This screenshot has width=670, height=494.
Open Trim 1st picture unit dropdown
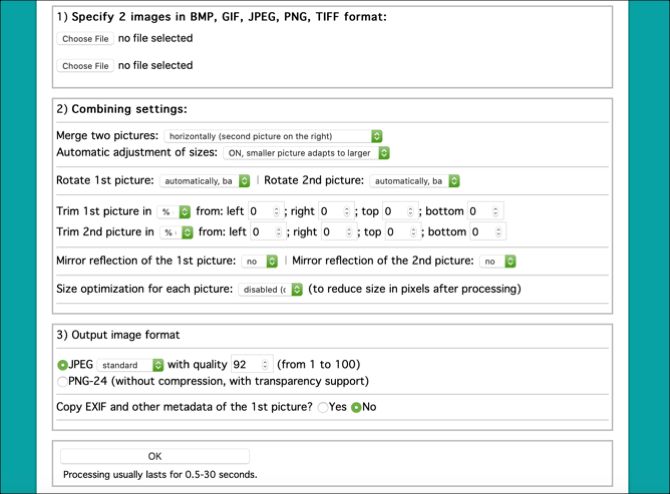click(175, 212)
